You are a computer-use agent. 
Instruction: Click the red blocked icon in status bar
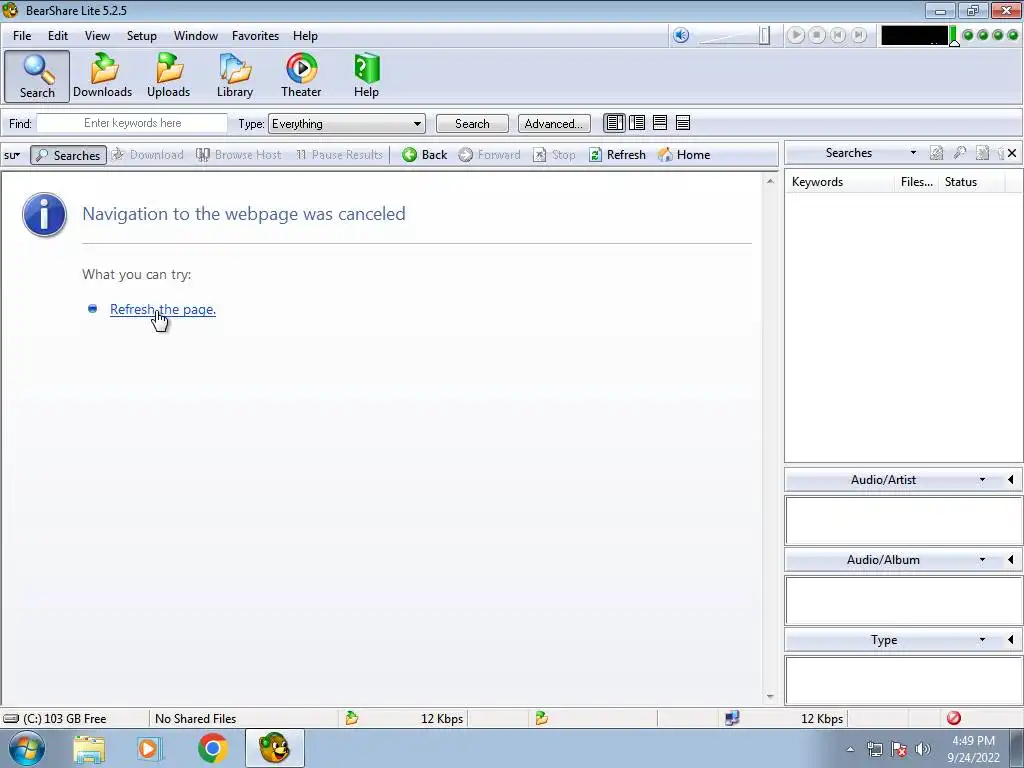point(953,718)
